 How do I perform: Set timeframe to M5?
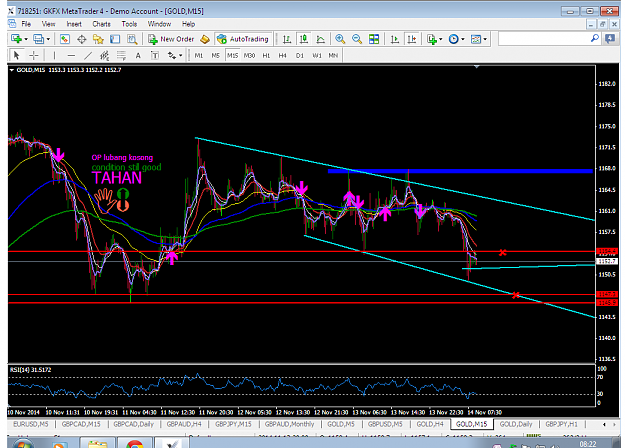pyautogui.click(x=215, y=55)
